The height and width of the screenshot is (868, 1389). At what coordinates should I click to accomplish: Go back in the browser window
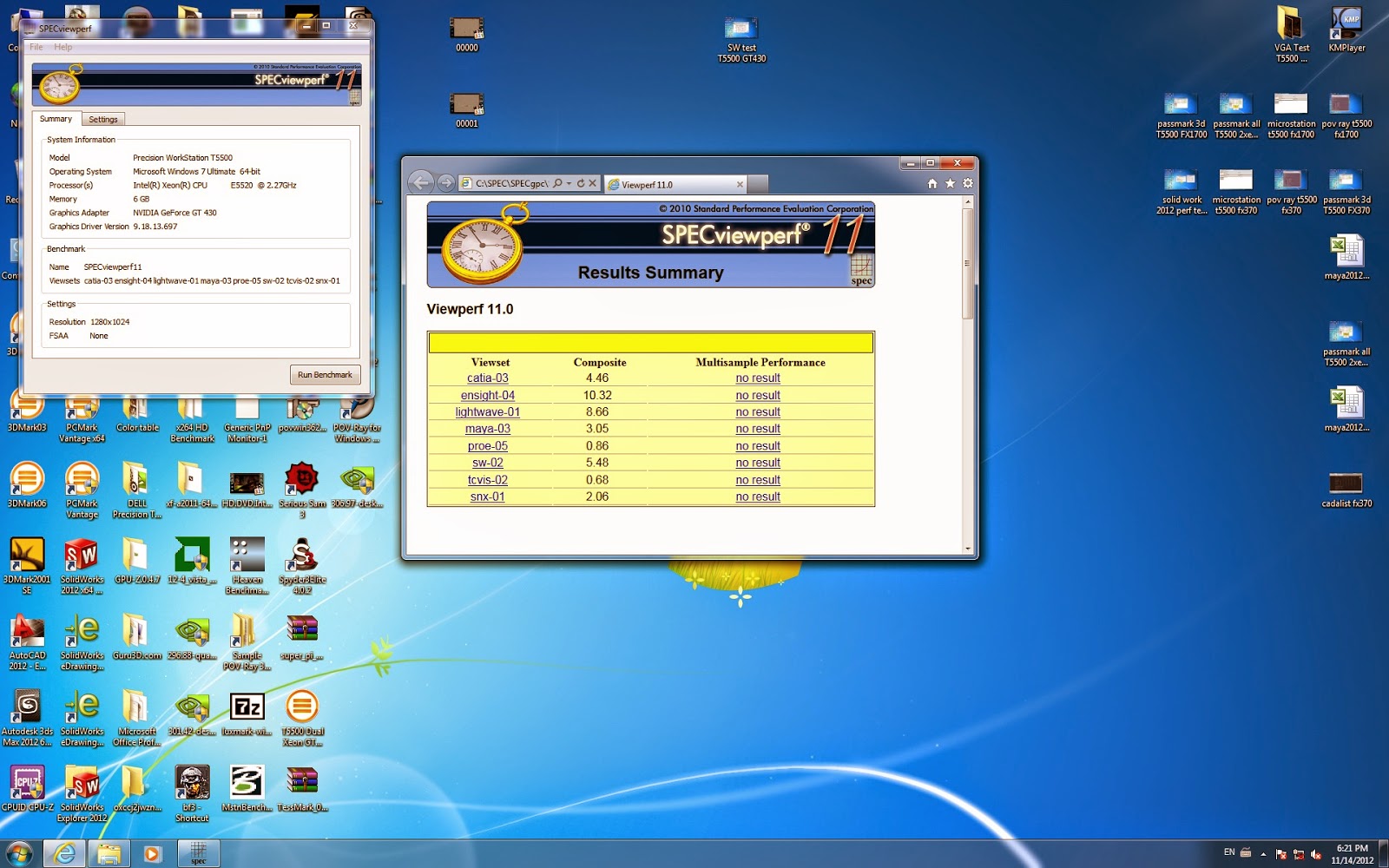coord(421,182)
